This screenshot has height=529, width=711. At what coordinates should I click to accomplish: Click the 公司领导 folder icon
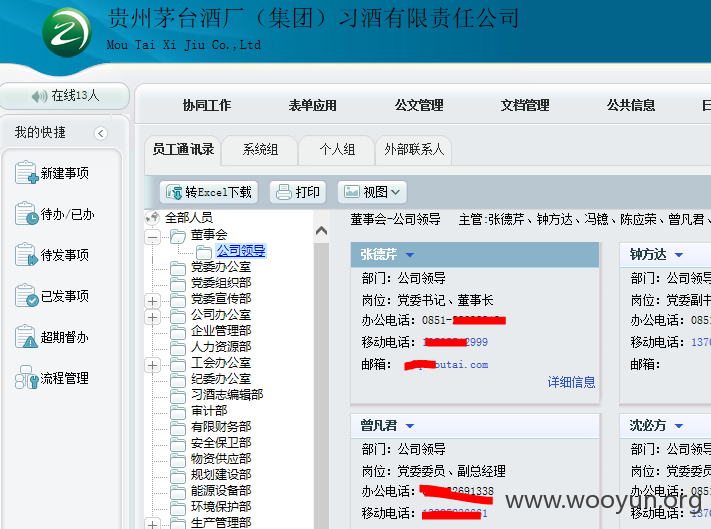(x=204, y=252)
